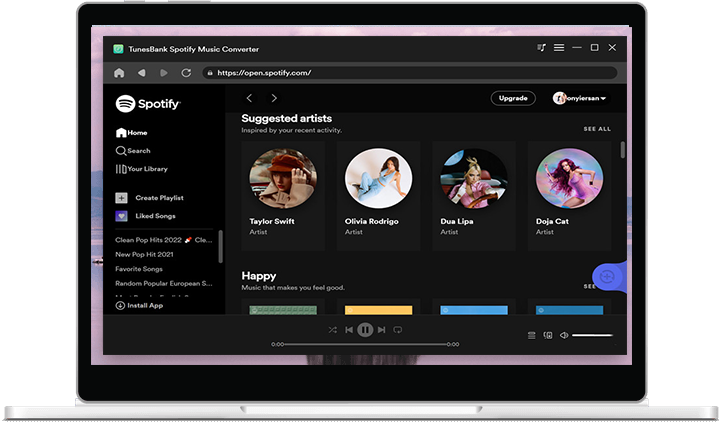
Task: Go back with the toolbar back arrow
Action: click(x=141, y=73)
